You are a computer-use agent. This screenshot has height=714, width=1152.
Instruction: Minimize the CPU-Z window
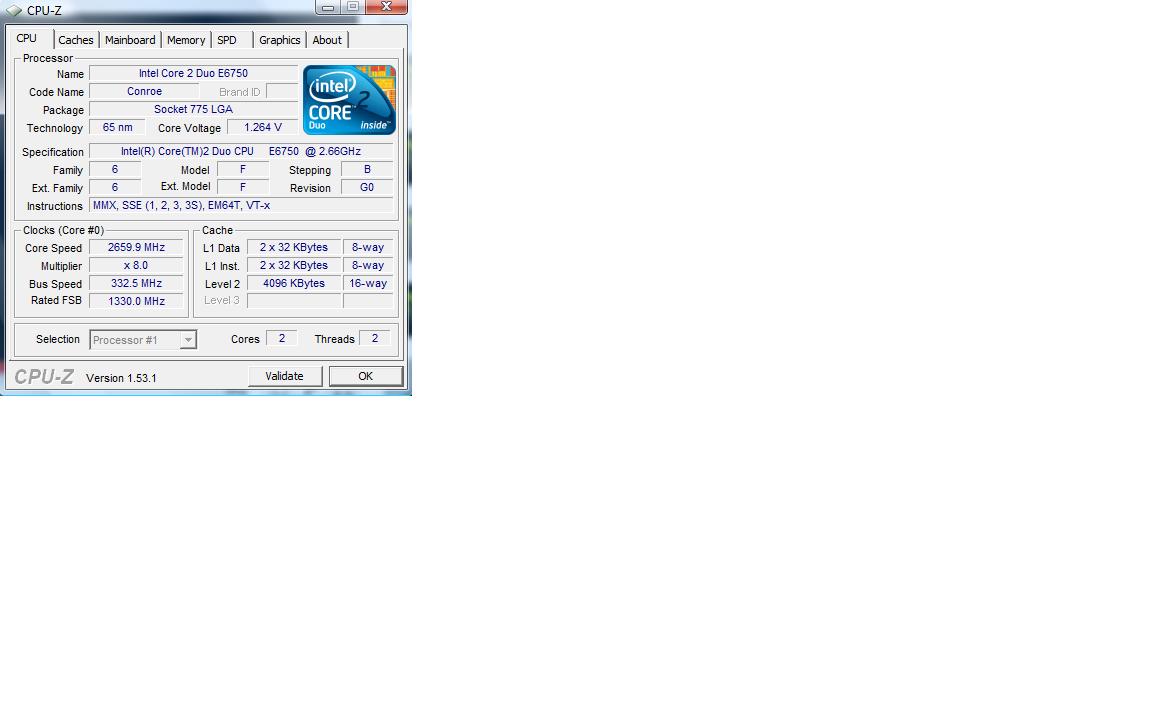pyautogui.click(x=328, y=7)
